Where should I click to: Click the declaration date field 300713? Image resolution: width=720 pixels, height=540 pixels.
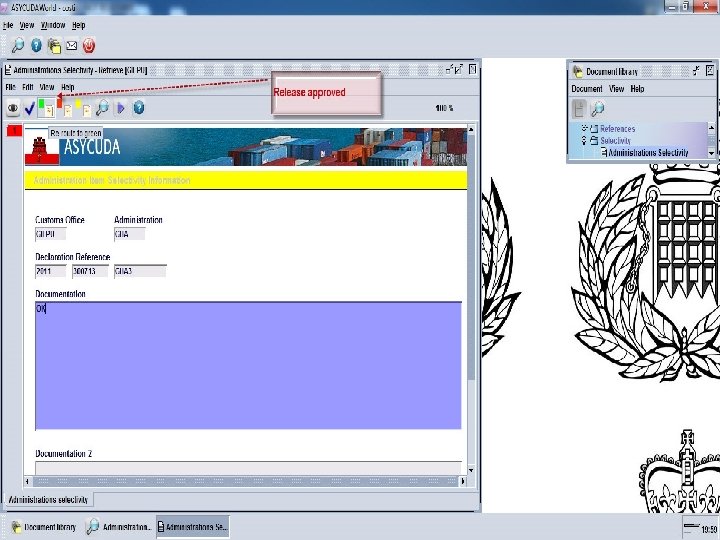(x=90, y=271)
